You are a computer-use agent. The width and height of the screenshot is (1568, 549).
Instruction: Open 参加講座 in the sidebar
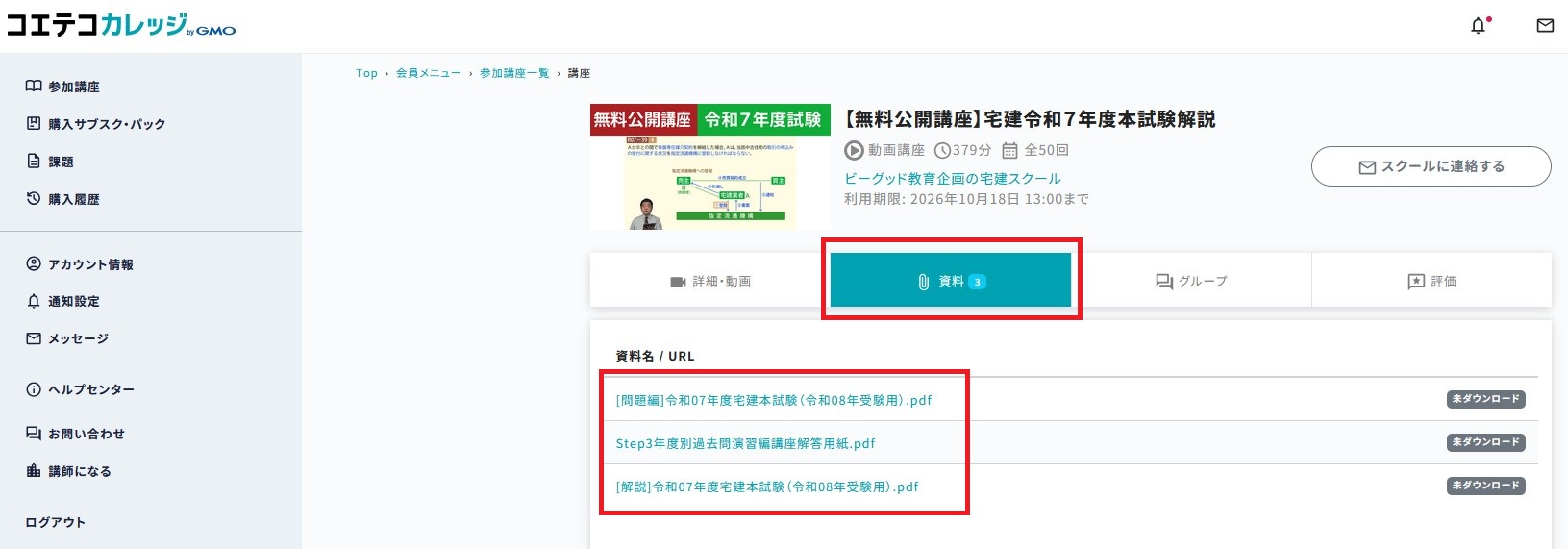[x=73, y=87]
